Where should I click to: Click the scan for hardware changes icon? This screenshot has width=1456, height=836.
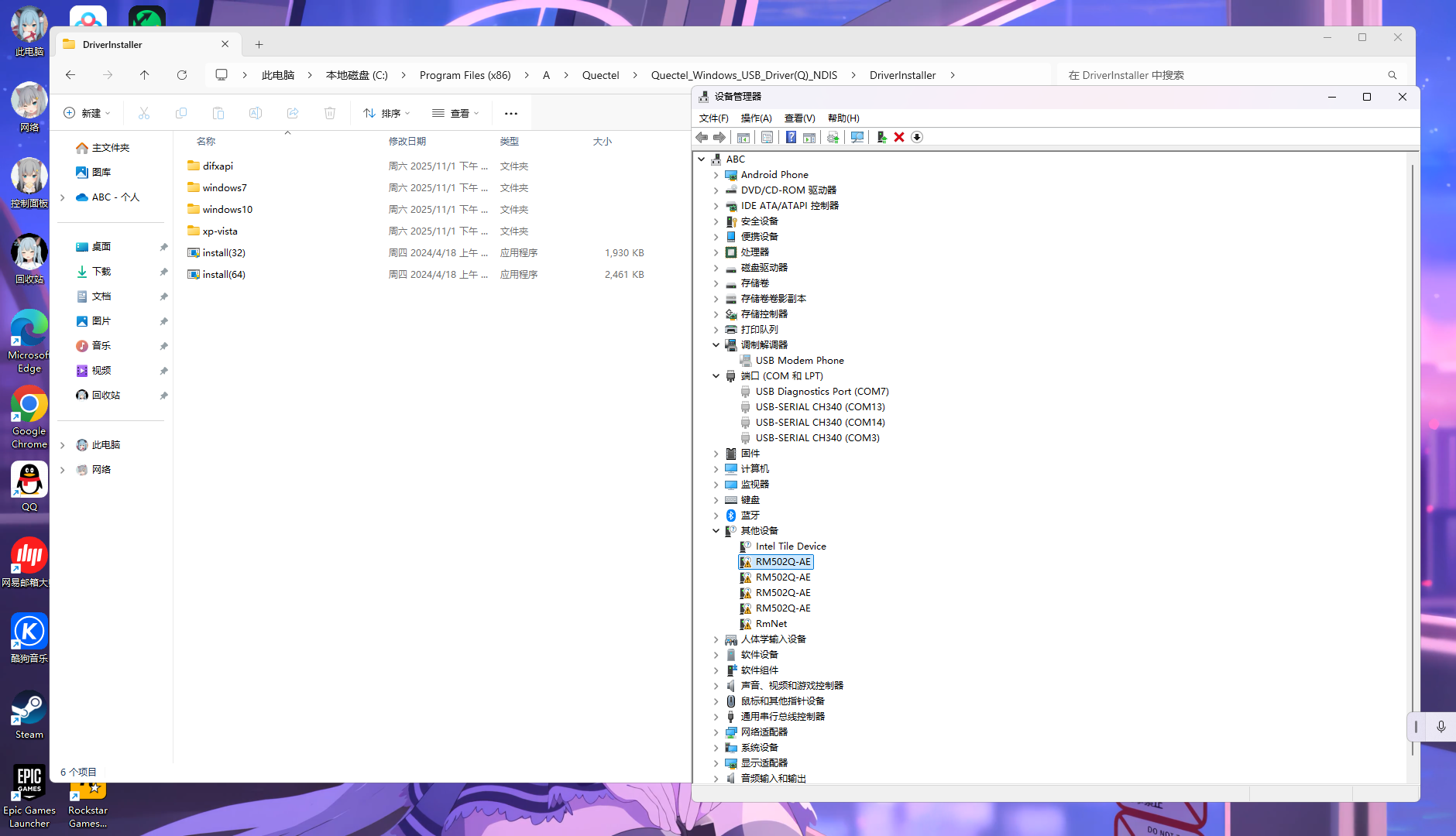coord(857,137)
